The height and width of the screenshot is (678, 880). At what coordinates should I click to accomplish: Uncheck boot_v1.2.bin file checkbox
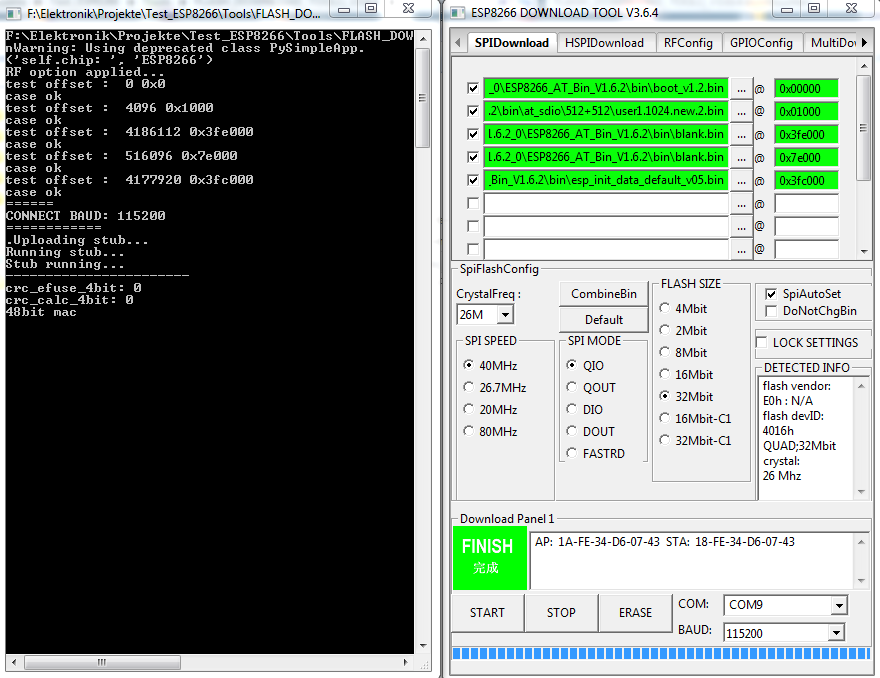pos(473,89)
